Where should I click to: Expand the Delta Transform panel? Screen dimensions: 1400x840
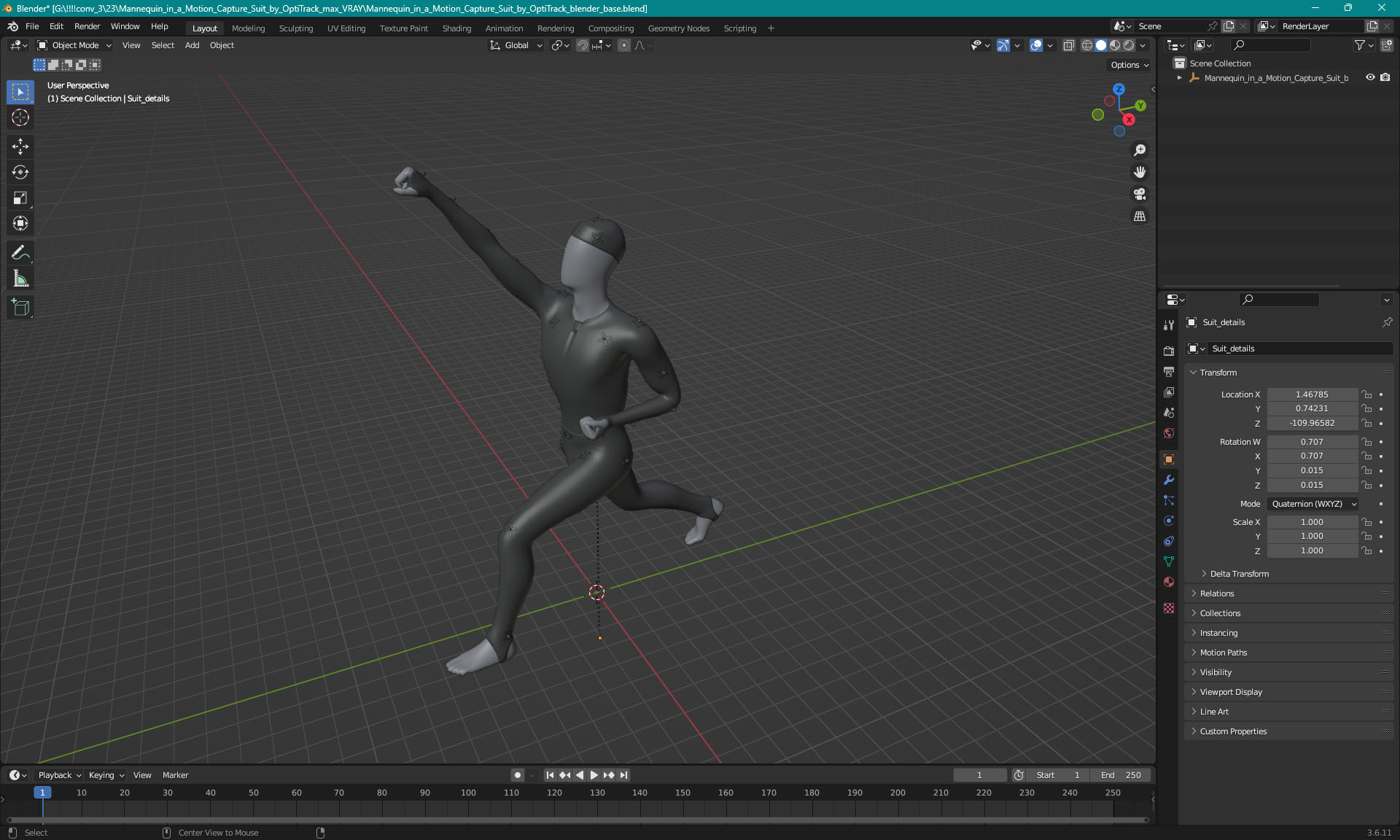point(1239,574)
